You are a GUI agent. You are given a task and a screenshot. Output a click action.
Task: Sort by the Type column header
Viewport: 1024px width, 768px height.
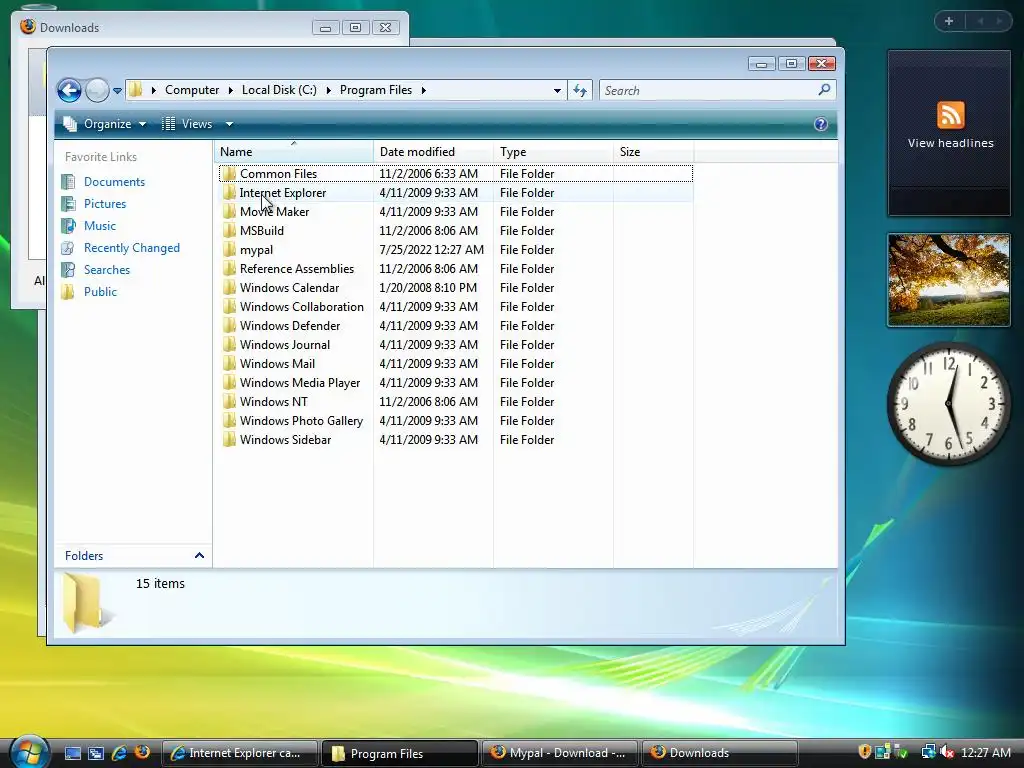tap(553, 152)
